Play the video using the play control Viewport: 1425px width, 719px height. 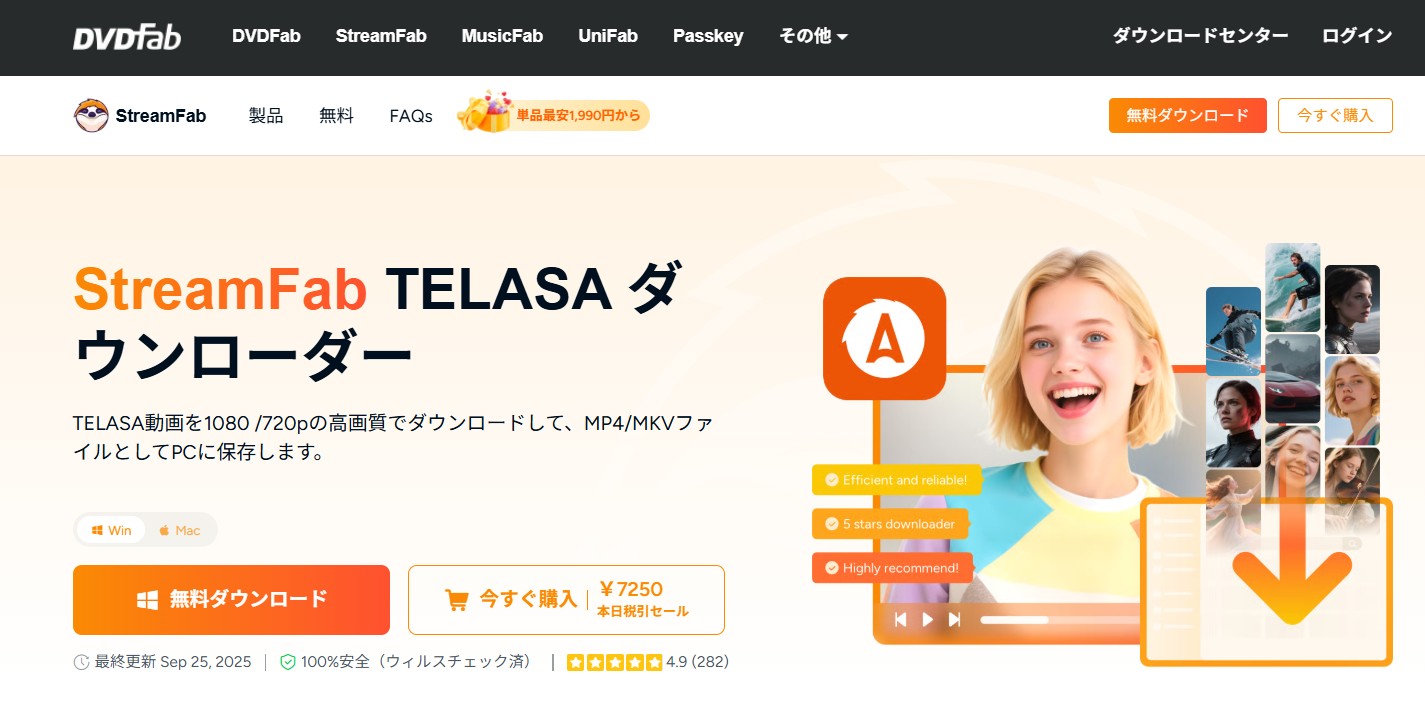point(927,620)
